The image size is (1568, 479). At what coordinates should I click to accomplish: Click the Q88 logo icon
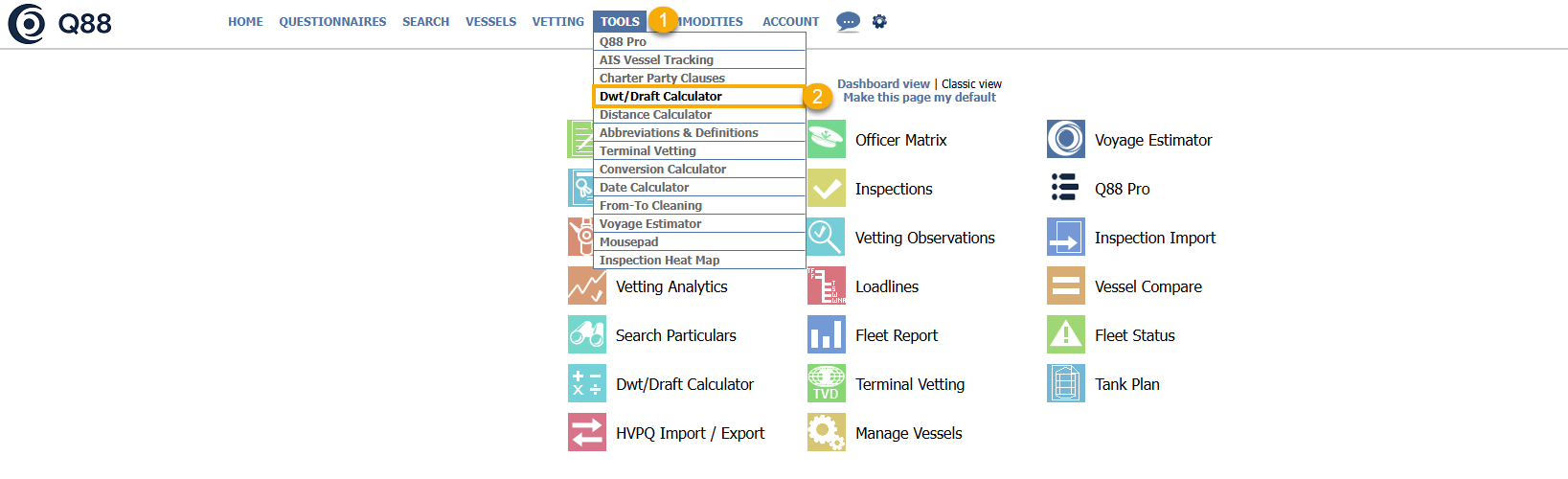tap(27, 24)
